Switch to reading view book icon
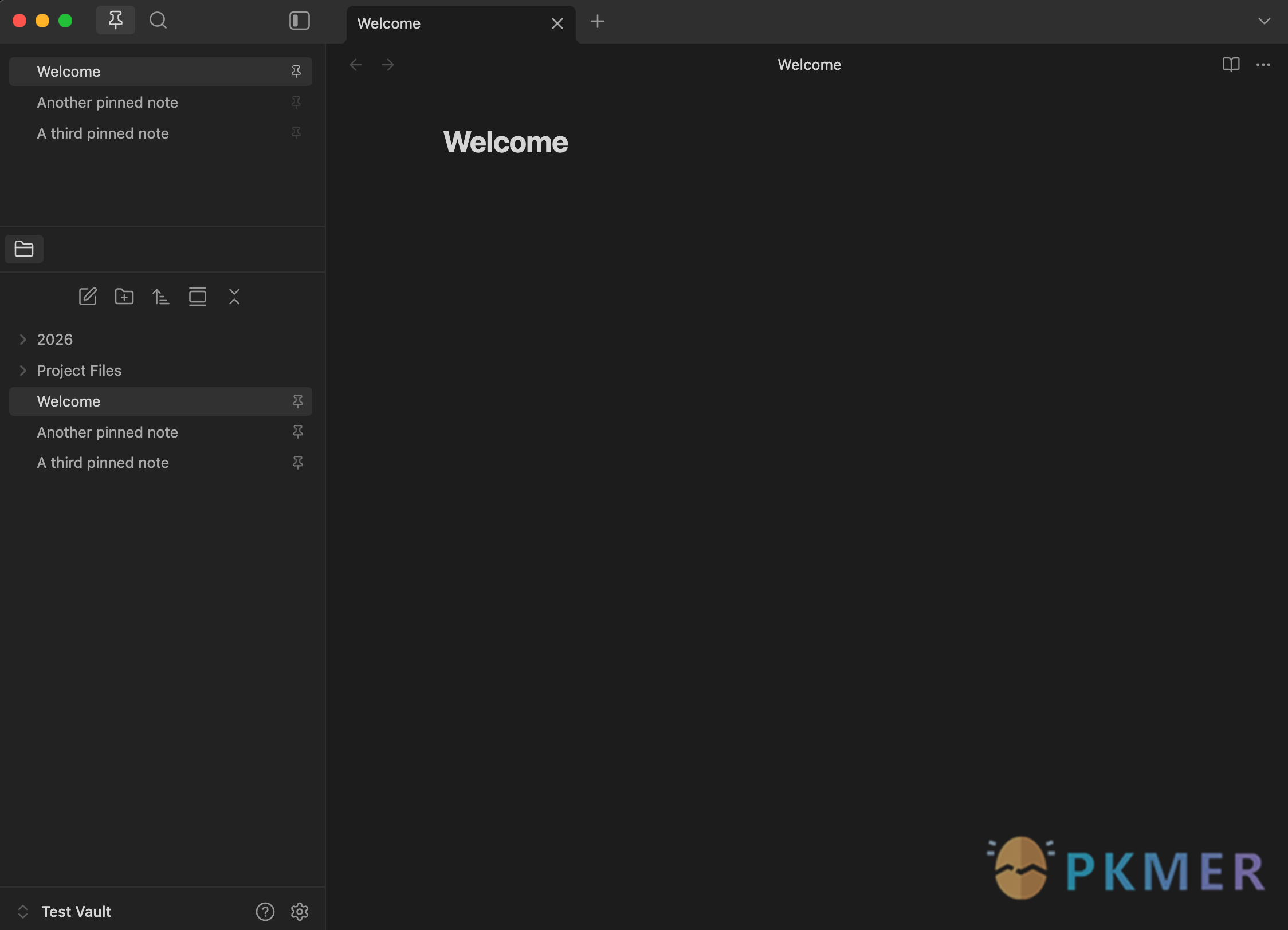Screen dimensions: 1288x930 pos(1231,65)
